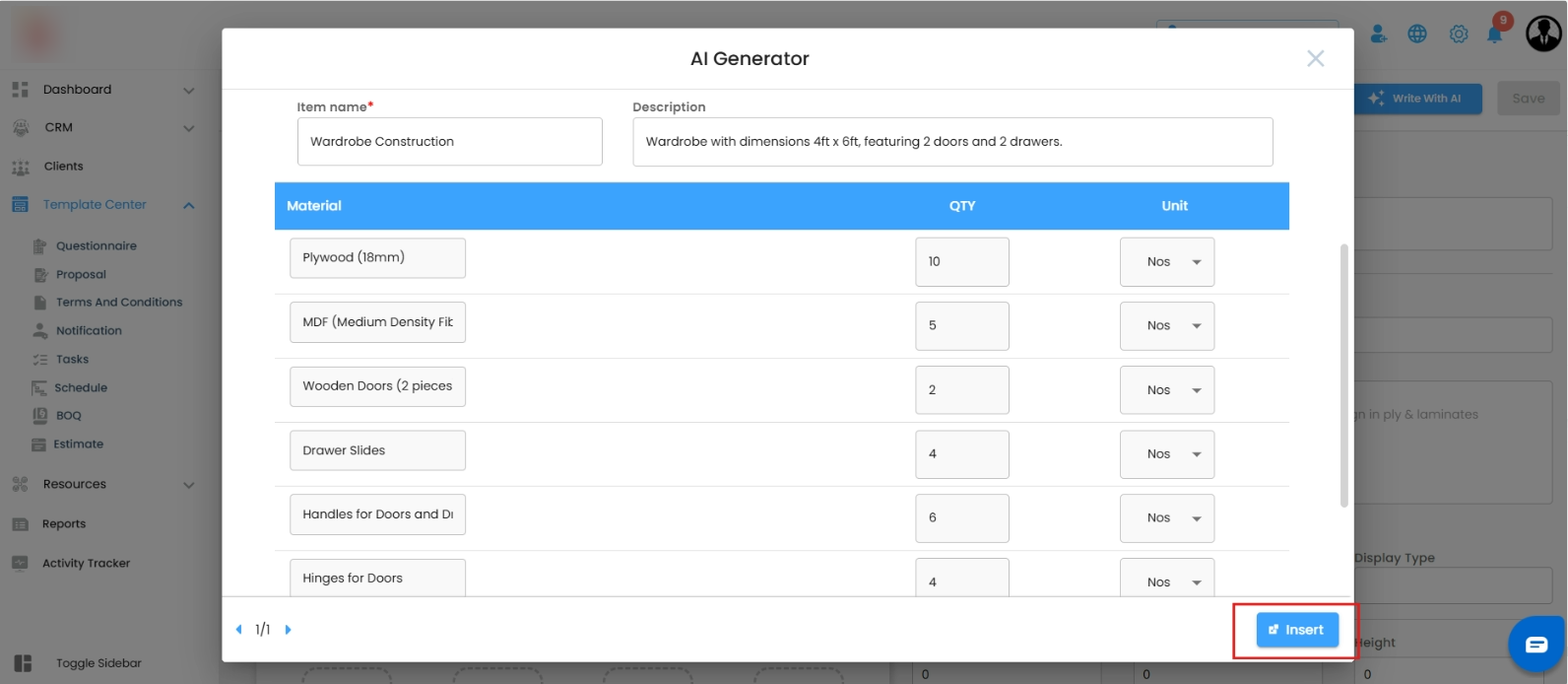The height and width of the screenshot is (684, 1568).
Task: Click the user profile avatar
Action: [1543, 34]
